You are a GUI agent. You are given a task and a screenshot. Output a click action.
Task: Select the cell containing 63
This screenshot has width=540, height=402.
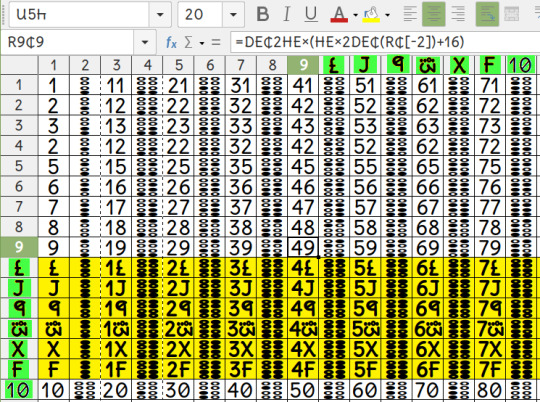click(428, 125)
